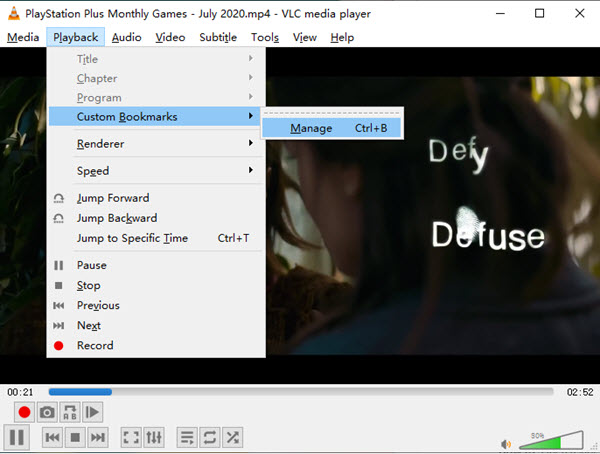Select Manage bookmarks entry
The height and width of the screenshot is (454, 600).
(x=332, y=128)
